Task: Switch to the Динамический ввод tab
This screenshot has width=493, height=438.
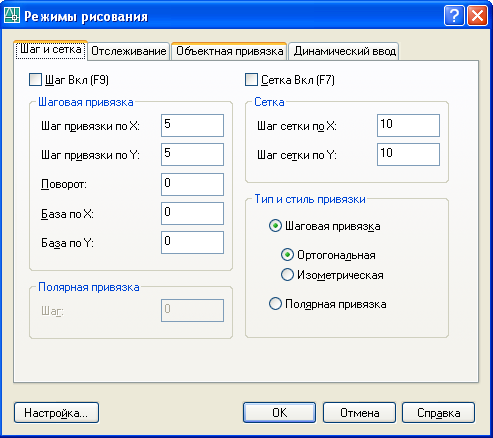Action: [x=344, y=51]
